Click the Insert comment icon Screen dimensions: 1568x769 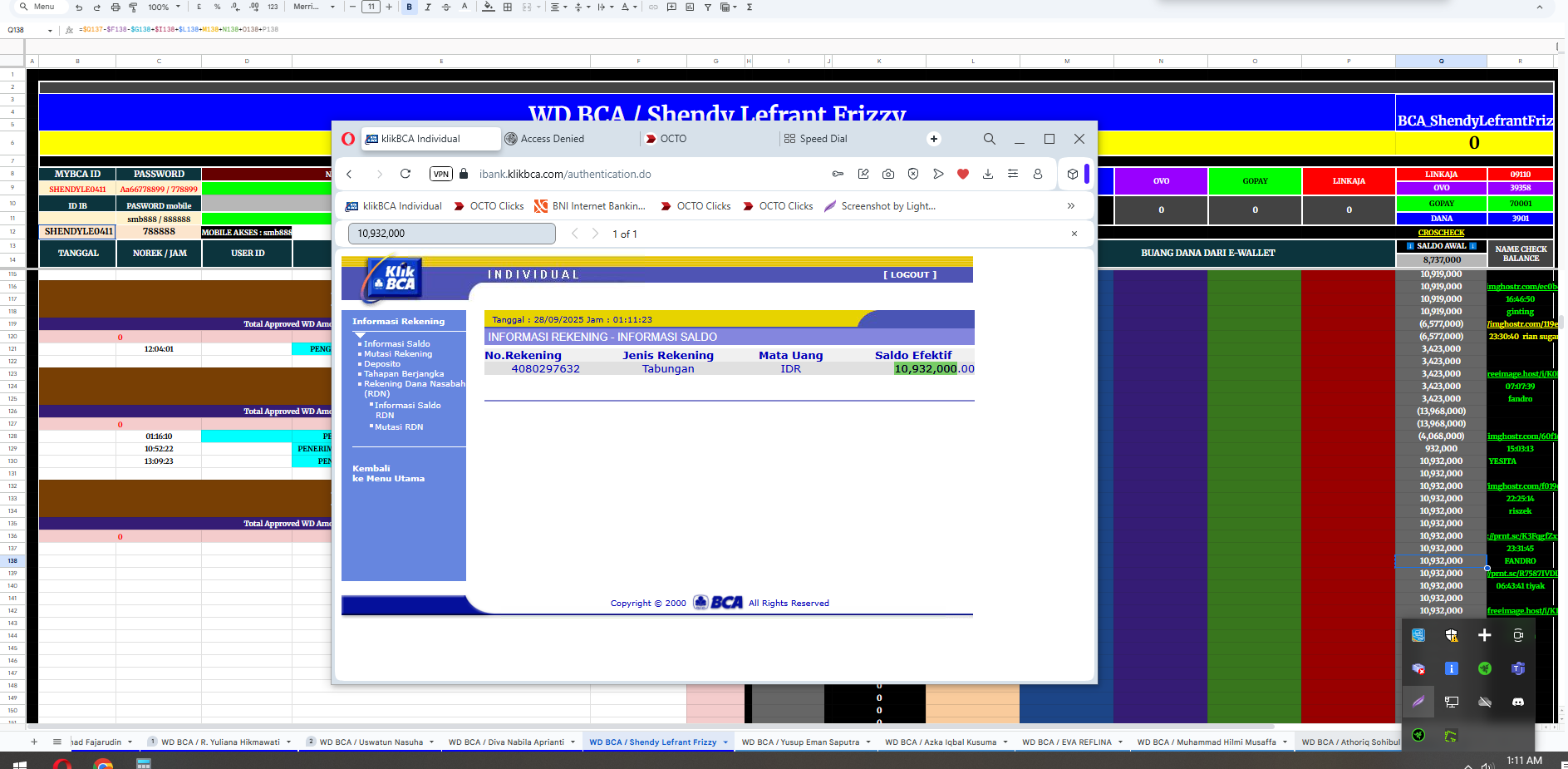pyautogui.click(x=671, y=7)
